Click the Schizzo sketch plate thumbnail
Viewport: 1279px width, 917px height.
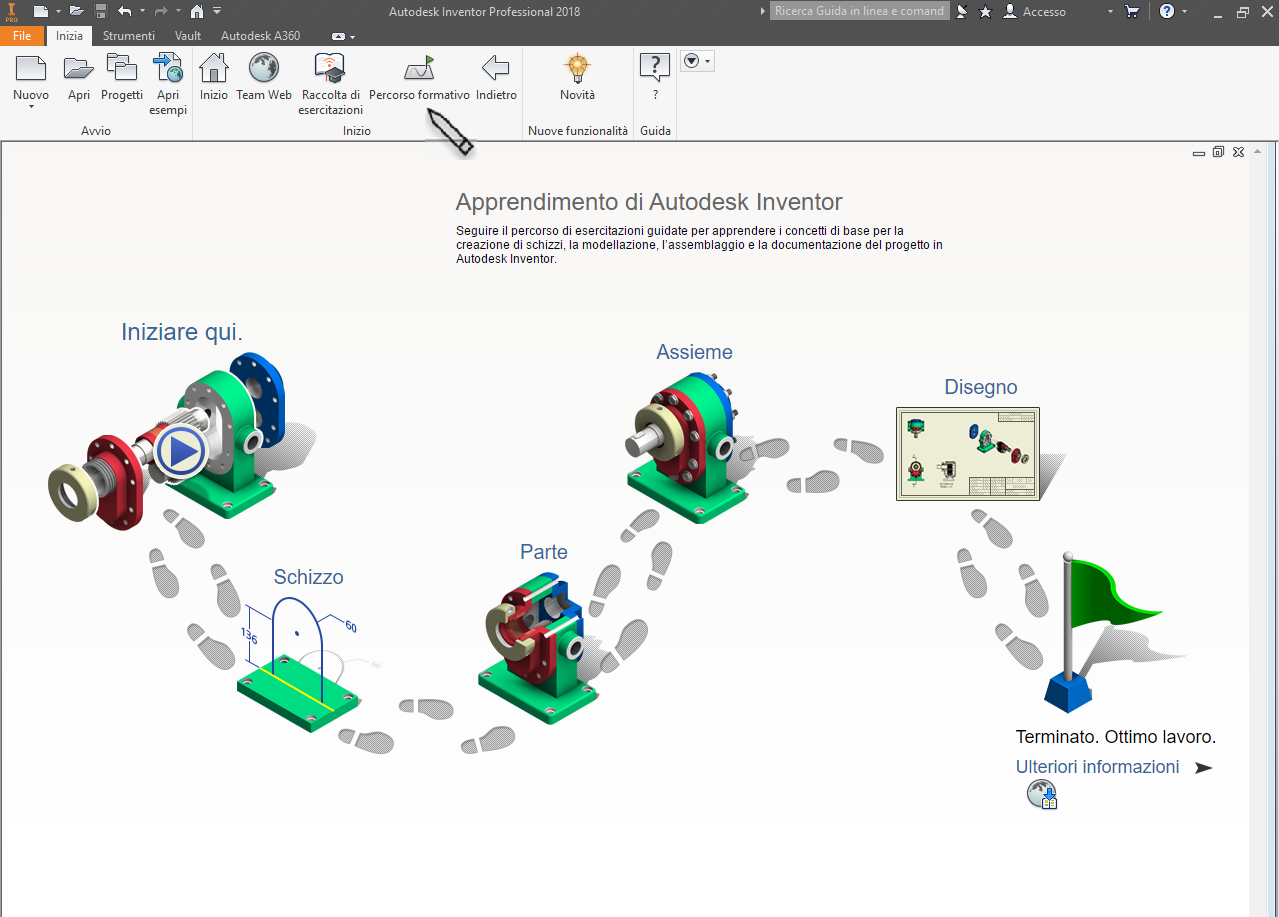300,665
